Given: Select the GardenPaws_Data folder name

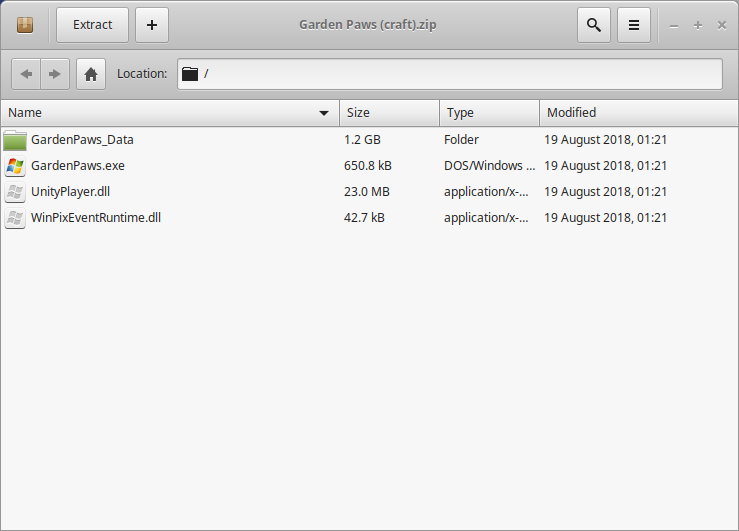Looking at the screenshot, I should 82,140.
